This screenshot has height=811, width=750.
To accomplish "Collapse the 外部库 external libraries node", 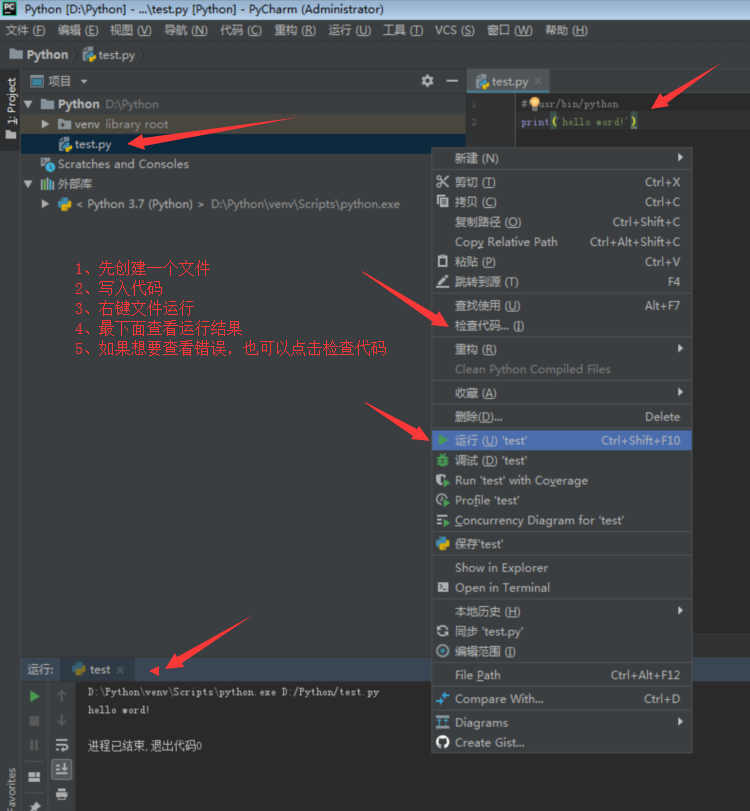I will click(28, 184).
